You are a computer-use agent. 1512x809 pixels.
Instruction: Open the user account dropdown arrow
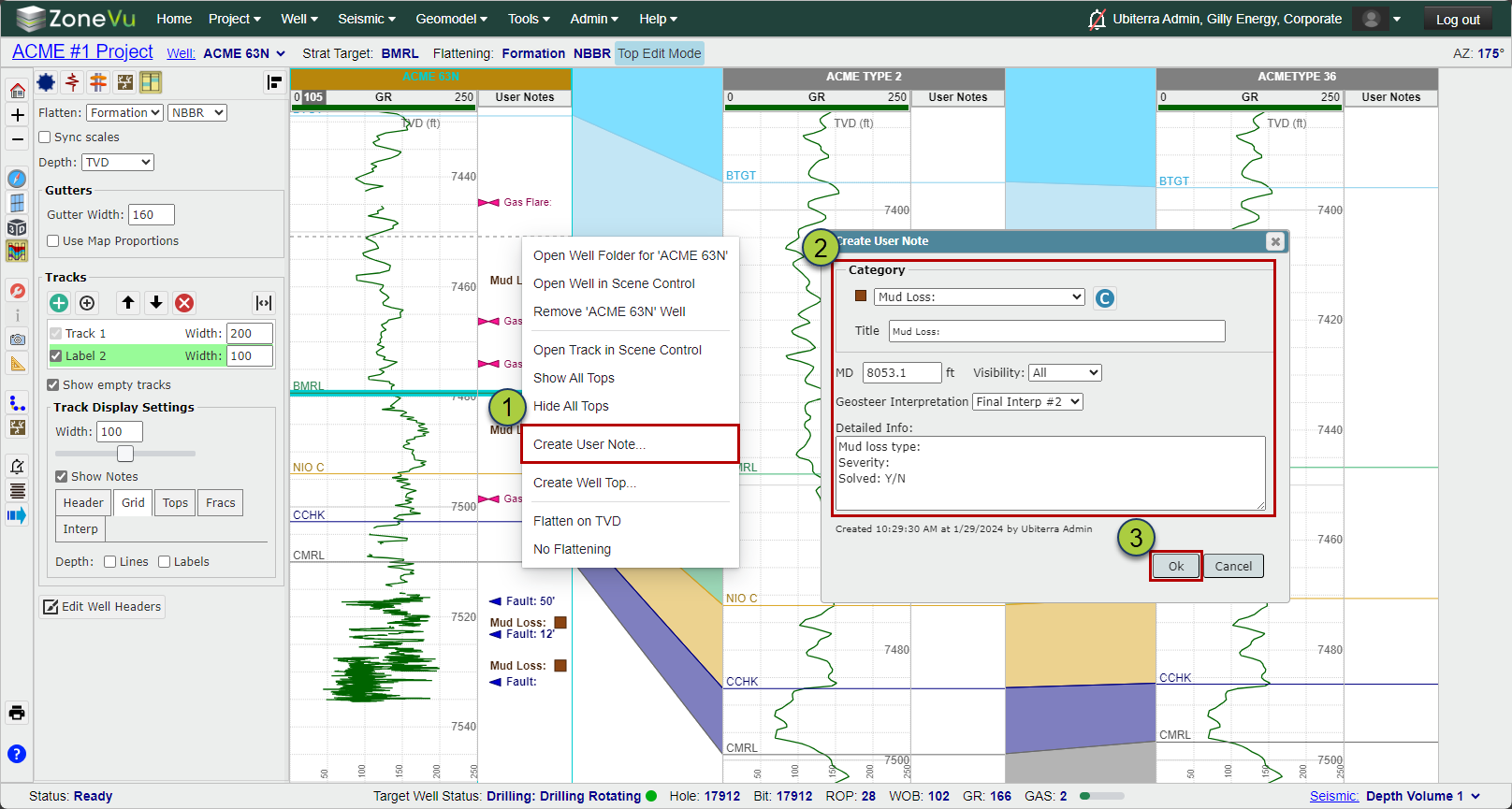pos(1397,19)
